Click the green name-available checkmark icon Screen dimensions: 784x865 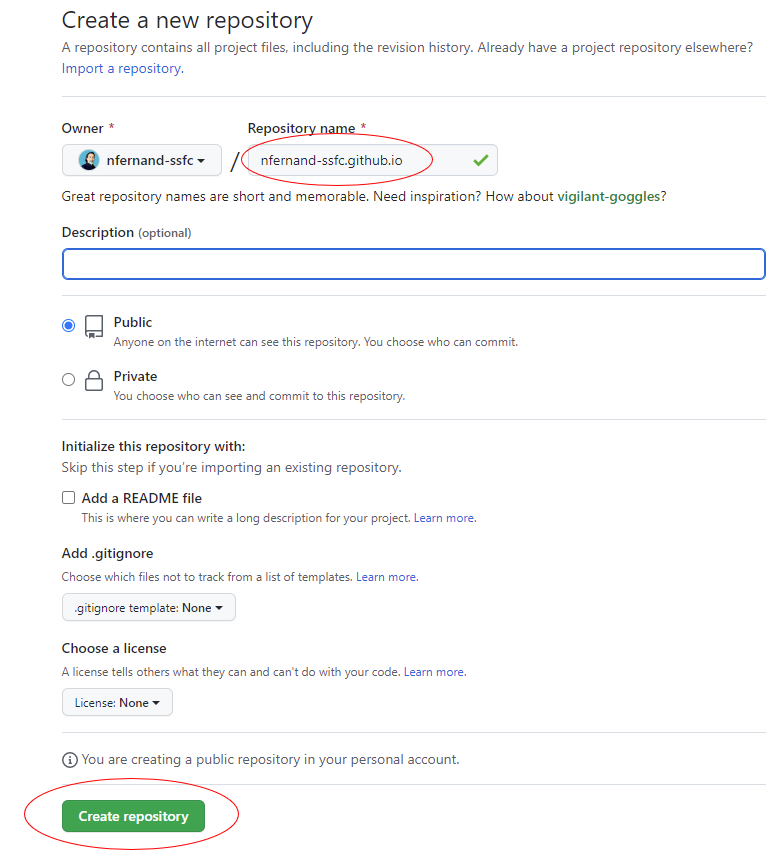pos(481,160)
